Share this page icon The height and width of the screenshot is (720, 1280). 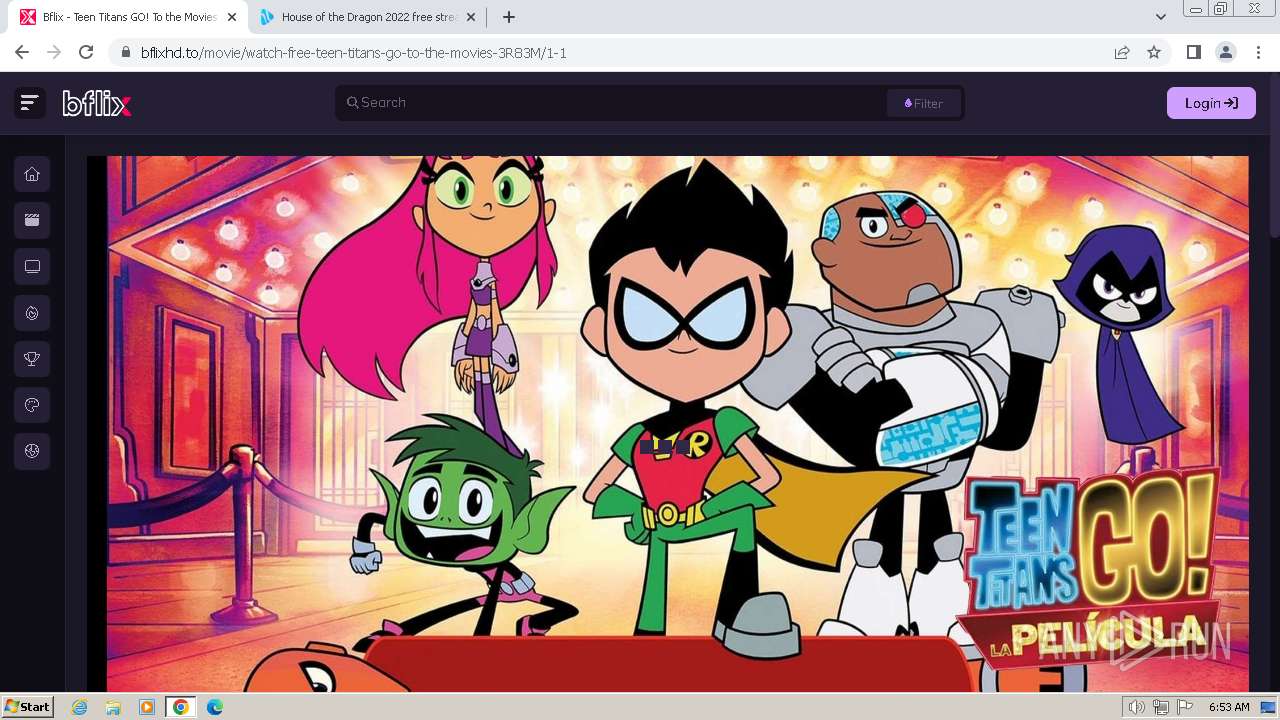[x=1122, y=53]
